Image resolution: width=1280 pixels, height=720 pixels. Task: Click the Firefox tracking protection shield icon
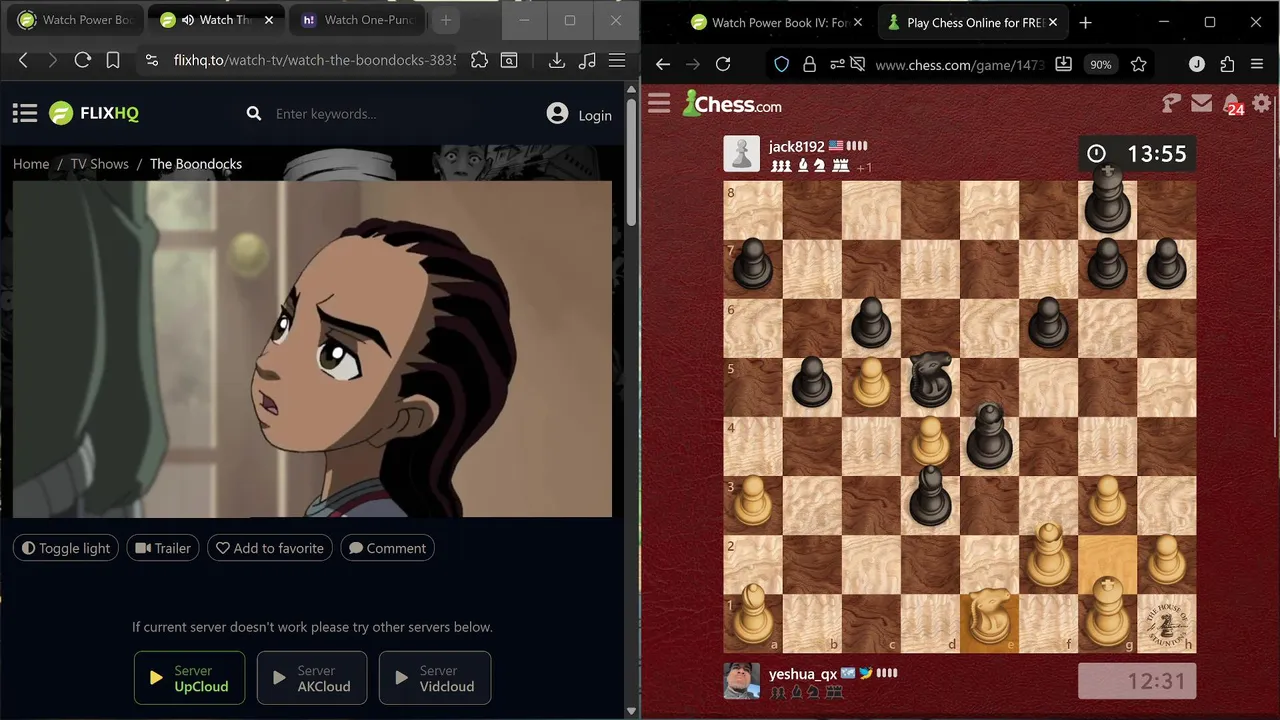(782, 64)
